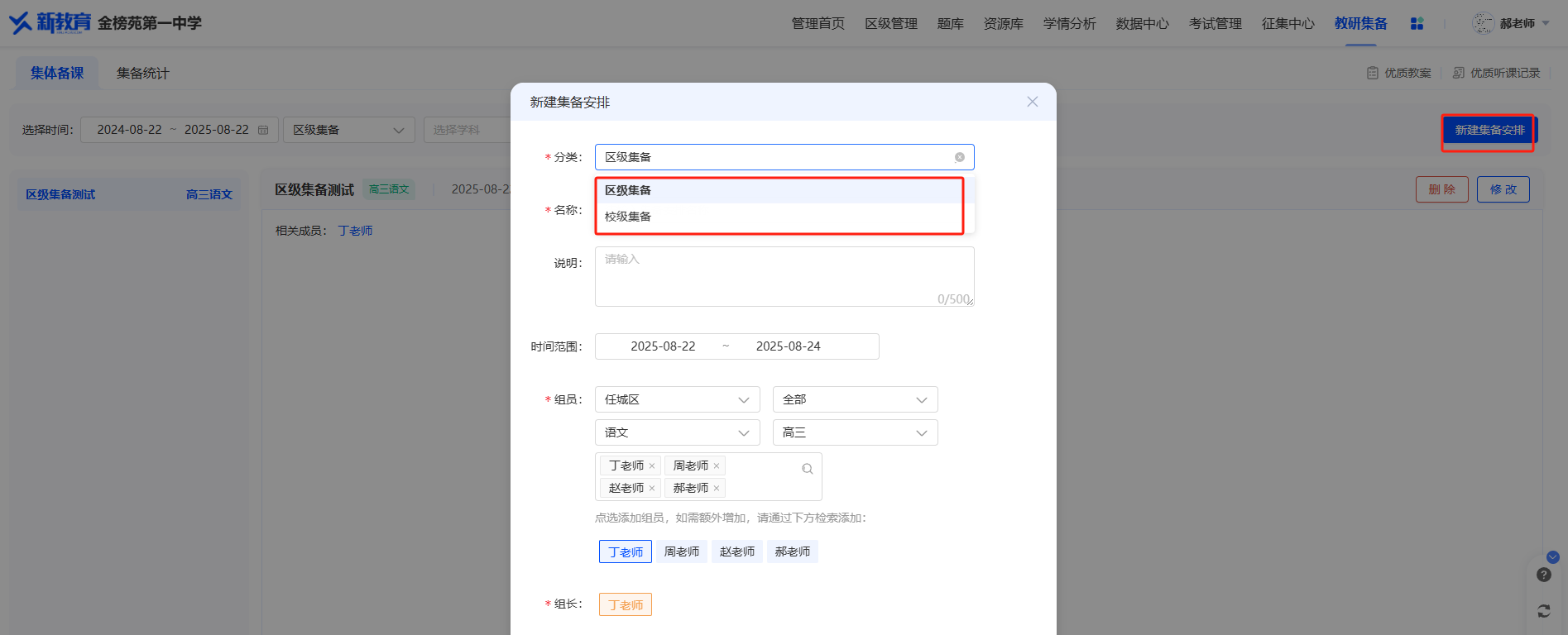Expand the 全部 school dropdown

[855, 399]
